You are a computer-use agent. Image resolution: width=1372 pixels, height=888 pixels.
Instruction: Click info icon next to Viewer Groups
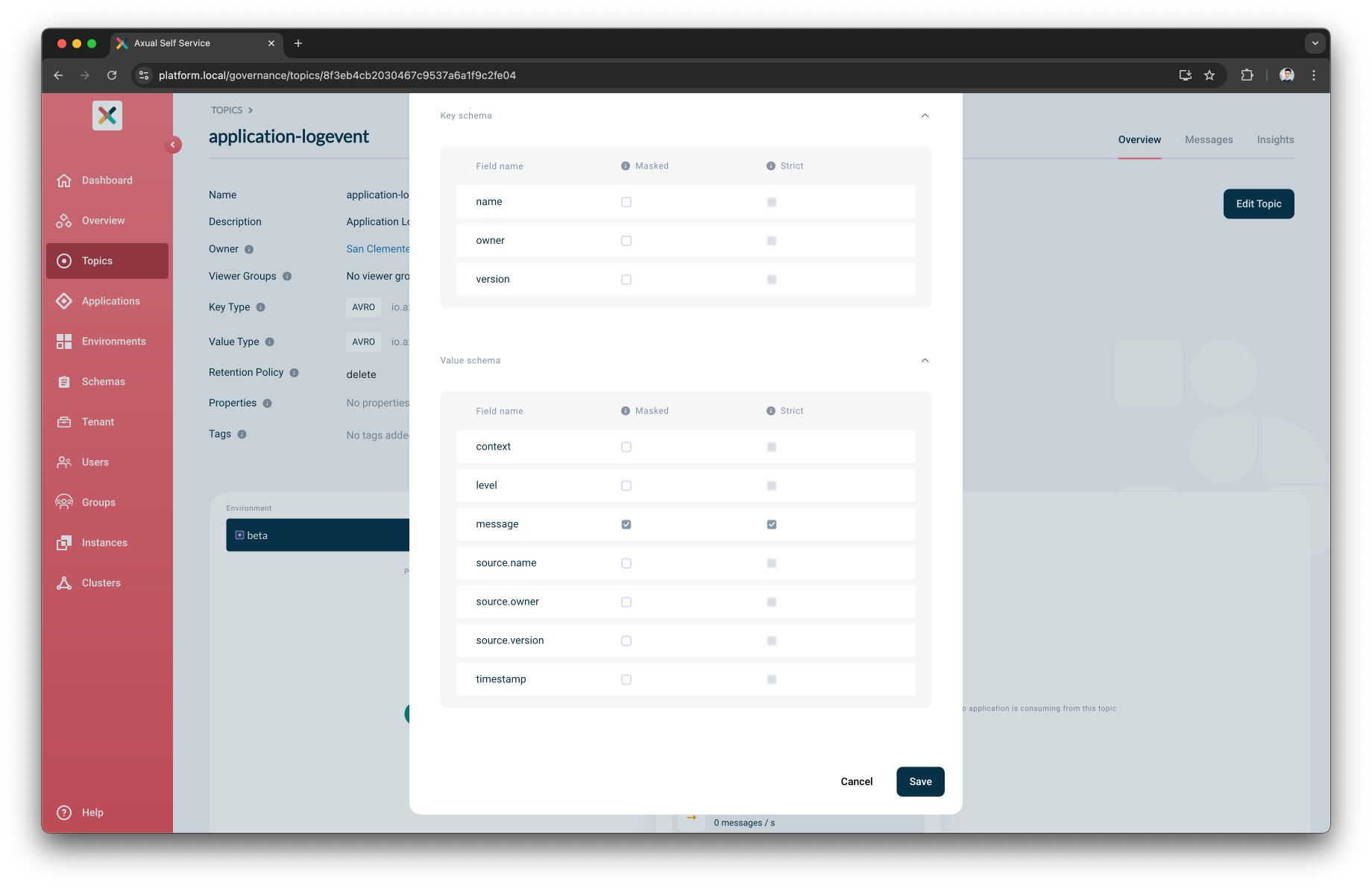pyautogui.click(x=287, y=277)
